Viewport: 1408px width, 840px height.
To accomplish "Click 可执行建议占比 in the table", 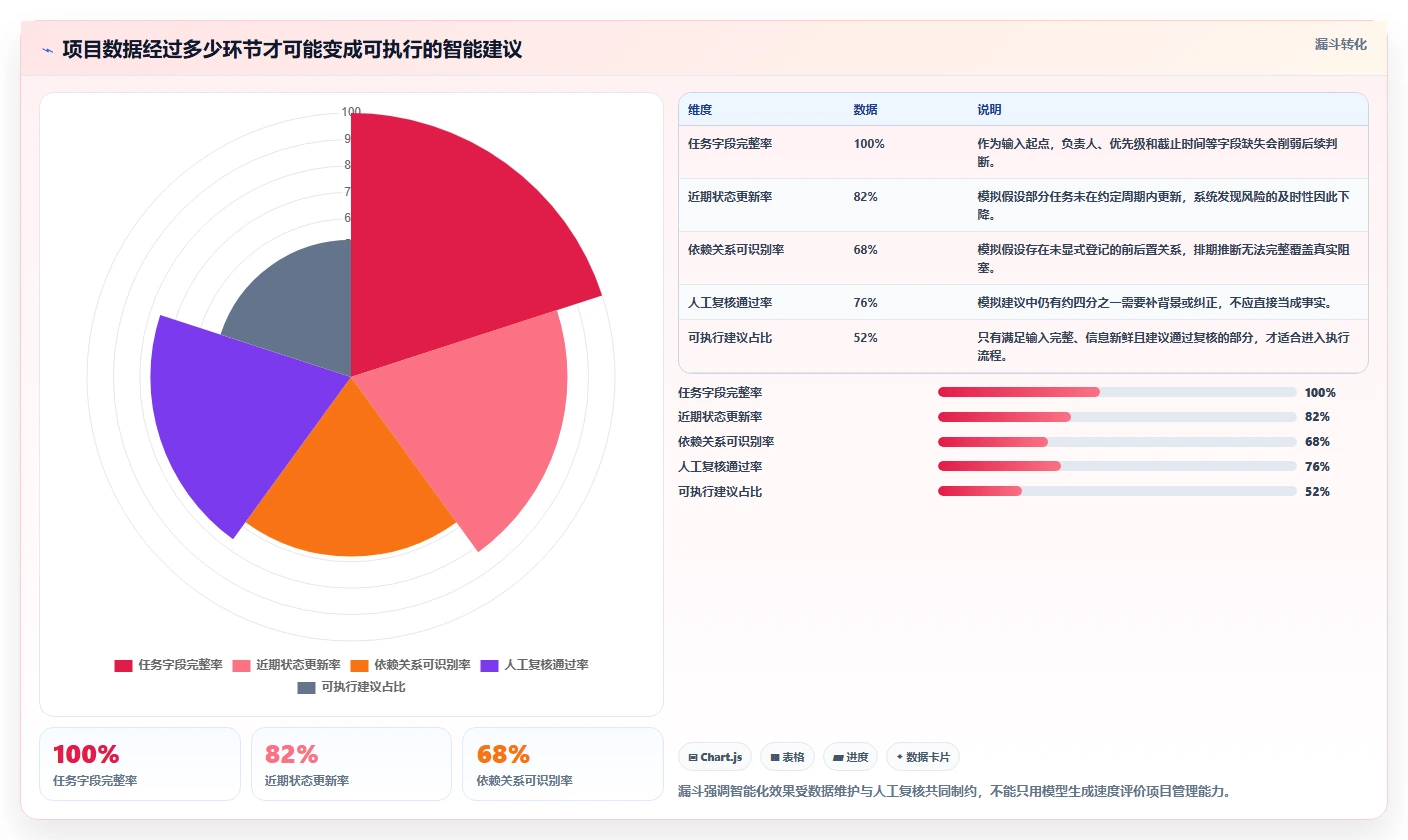I will 730,338.
